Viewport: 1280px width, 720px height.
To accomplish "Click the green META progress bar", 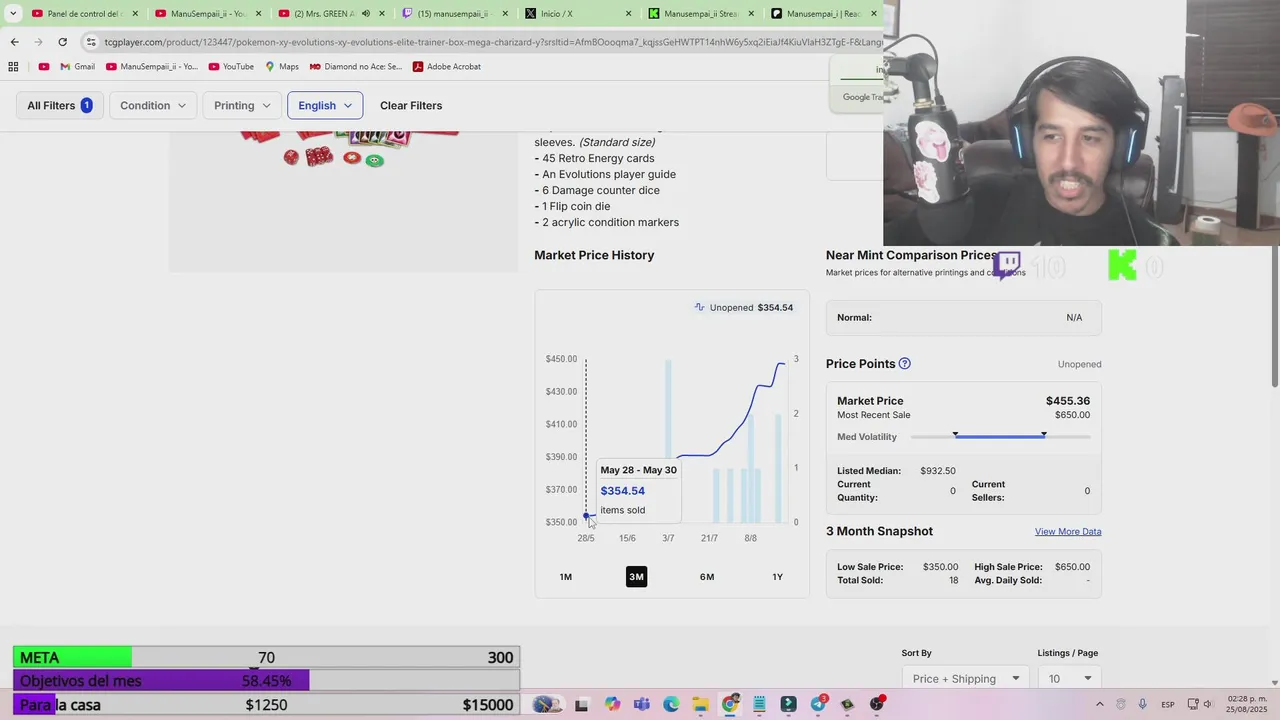I will coord(71,657).
